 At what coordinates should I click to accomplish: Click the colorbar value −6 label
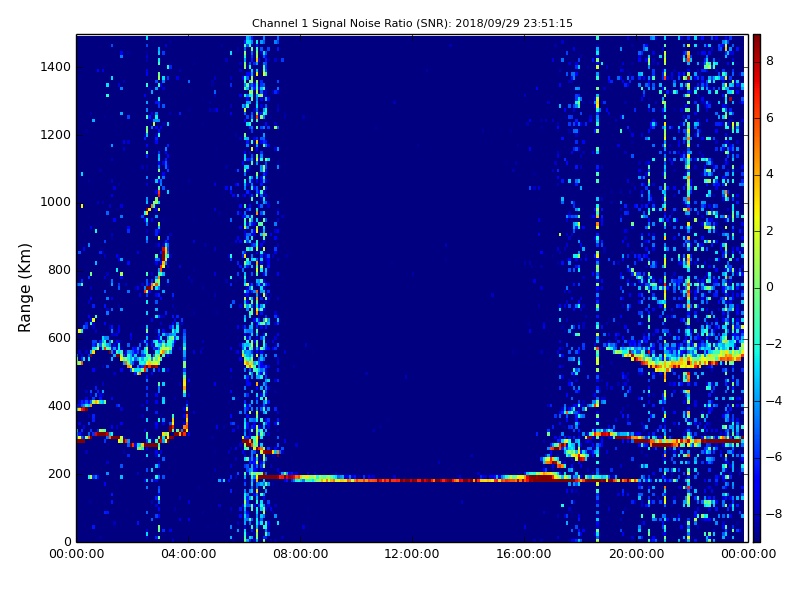[x=773, y=457]
